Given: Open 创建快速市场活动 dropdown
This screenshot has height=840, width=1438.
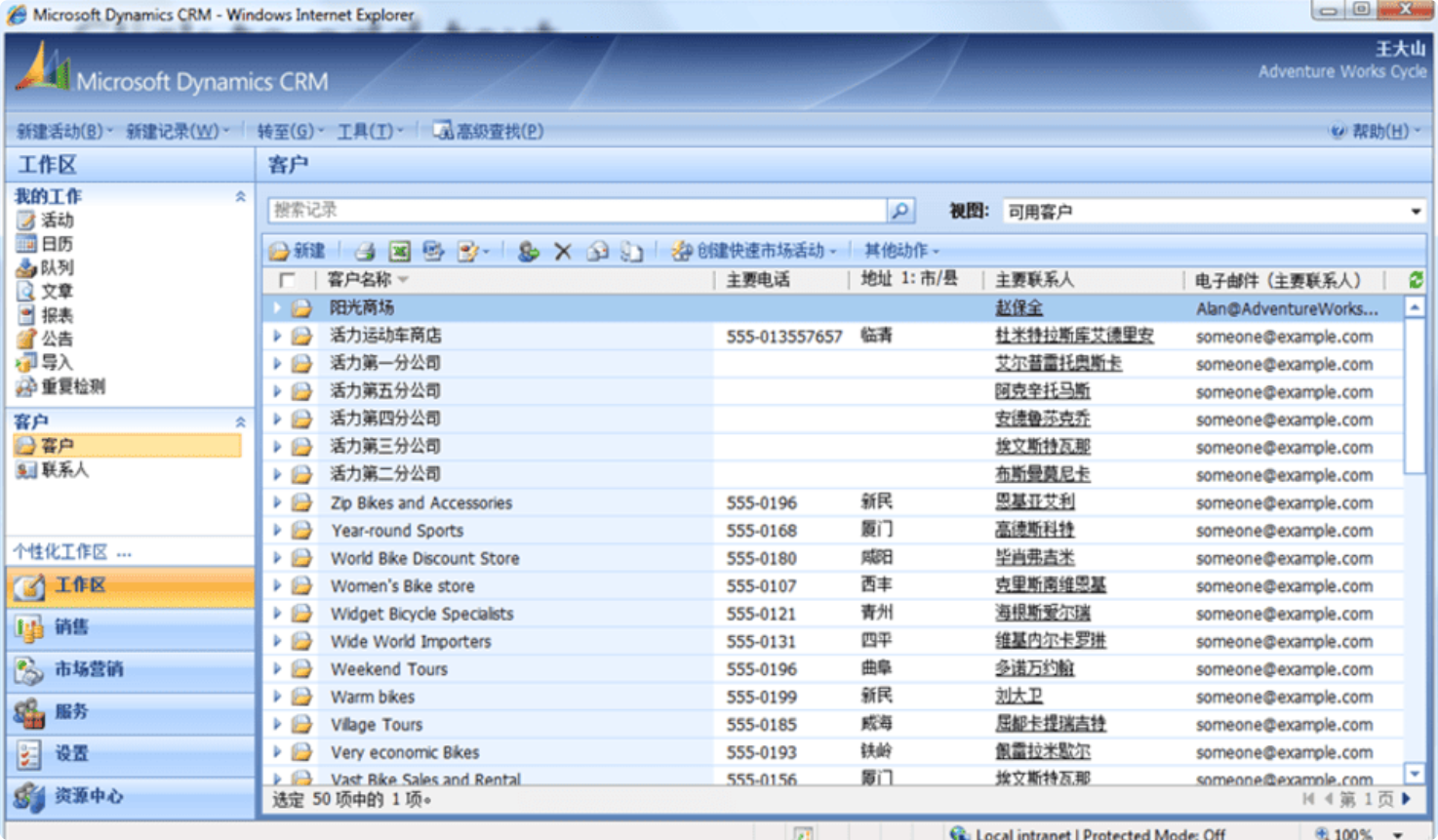Looking at the screenshot, I should 754,252.
